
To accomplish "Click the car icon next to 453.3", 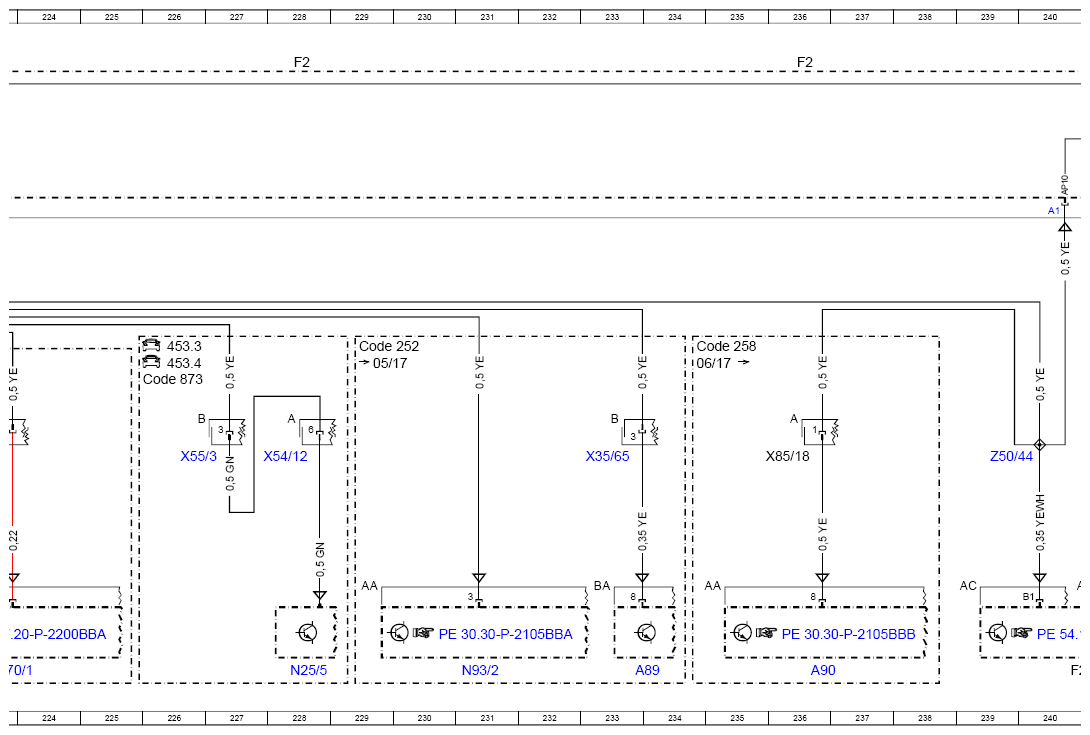I will [x=152, y=346].
